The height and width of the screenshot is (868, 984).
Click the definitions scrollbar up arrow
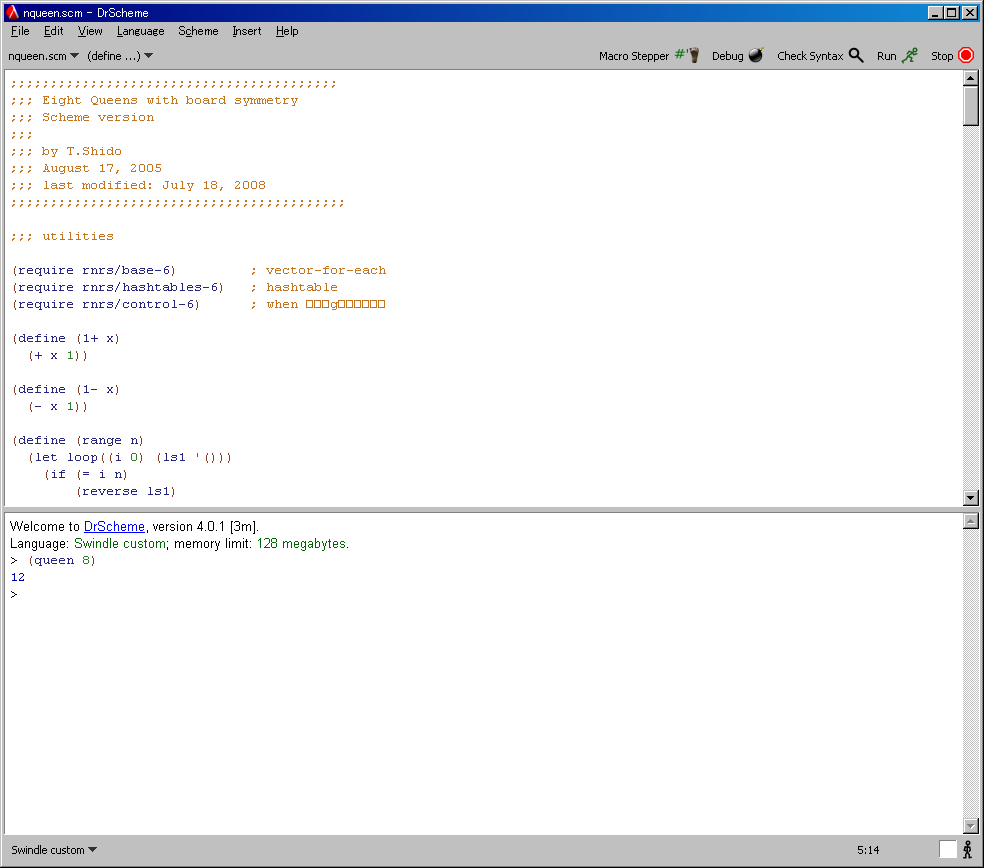[x=971, y=78]
